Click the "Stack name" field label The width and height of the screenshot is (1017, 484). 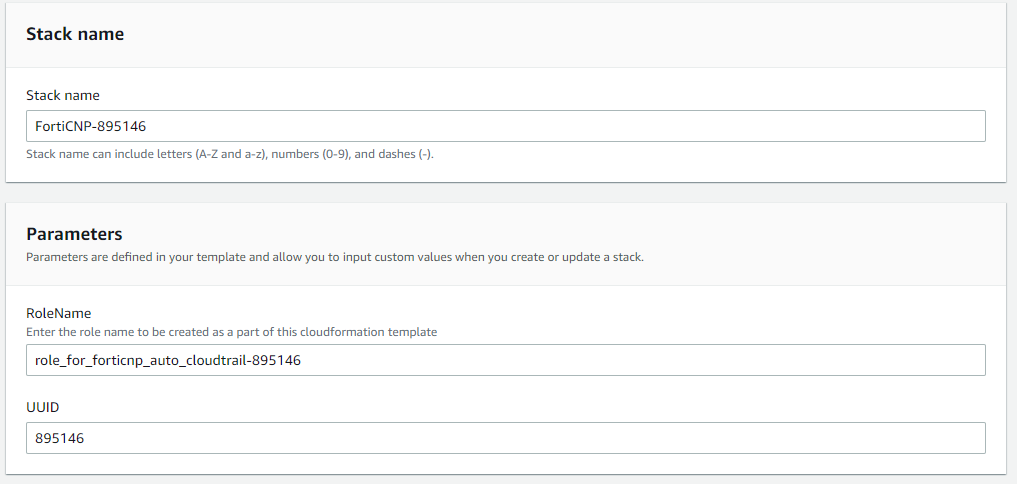63,96
